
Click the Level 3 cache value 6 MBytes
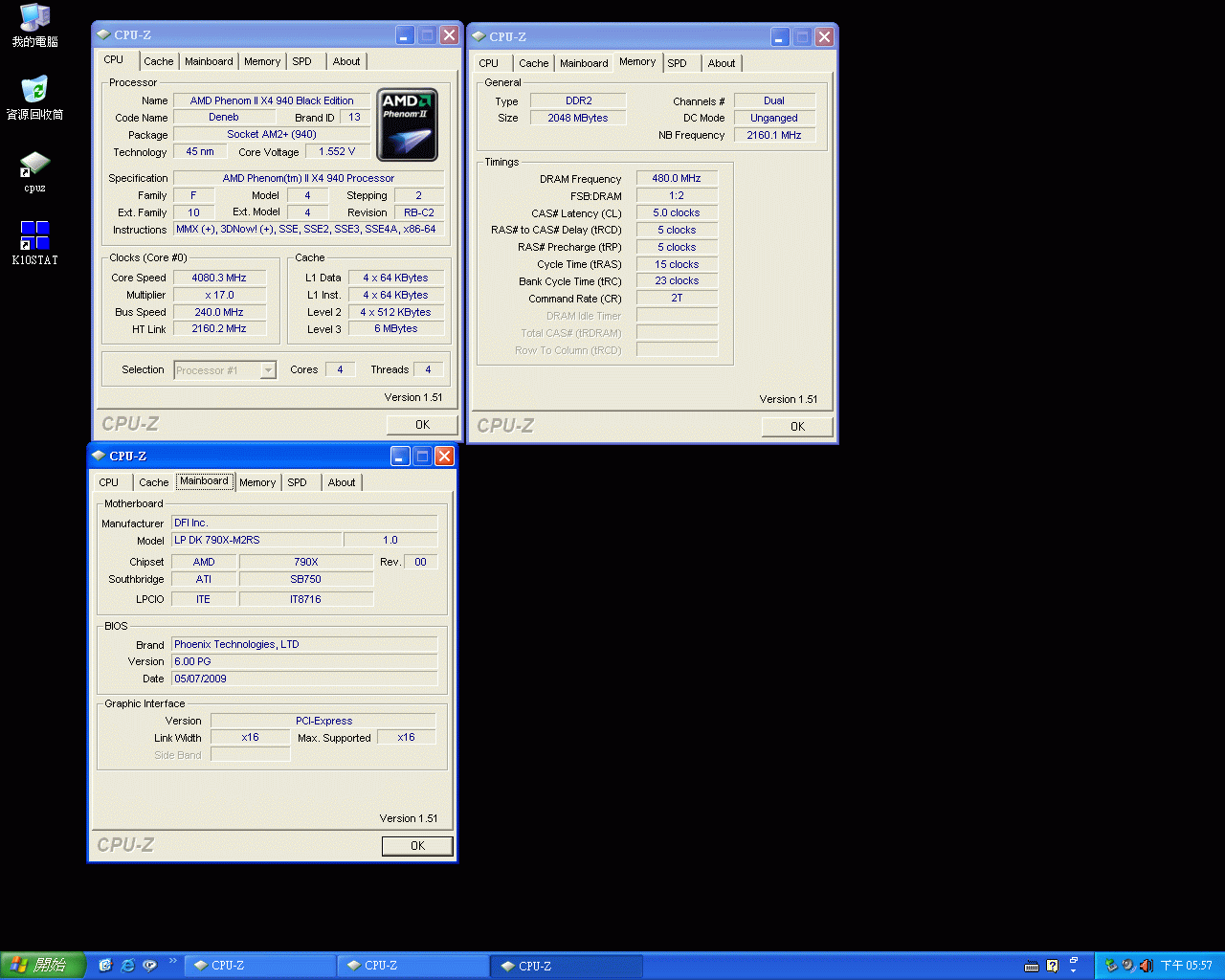tap(395, 328)
